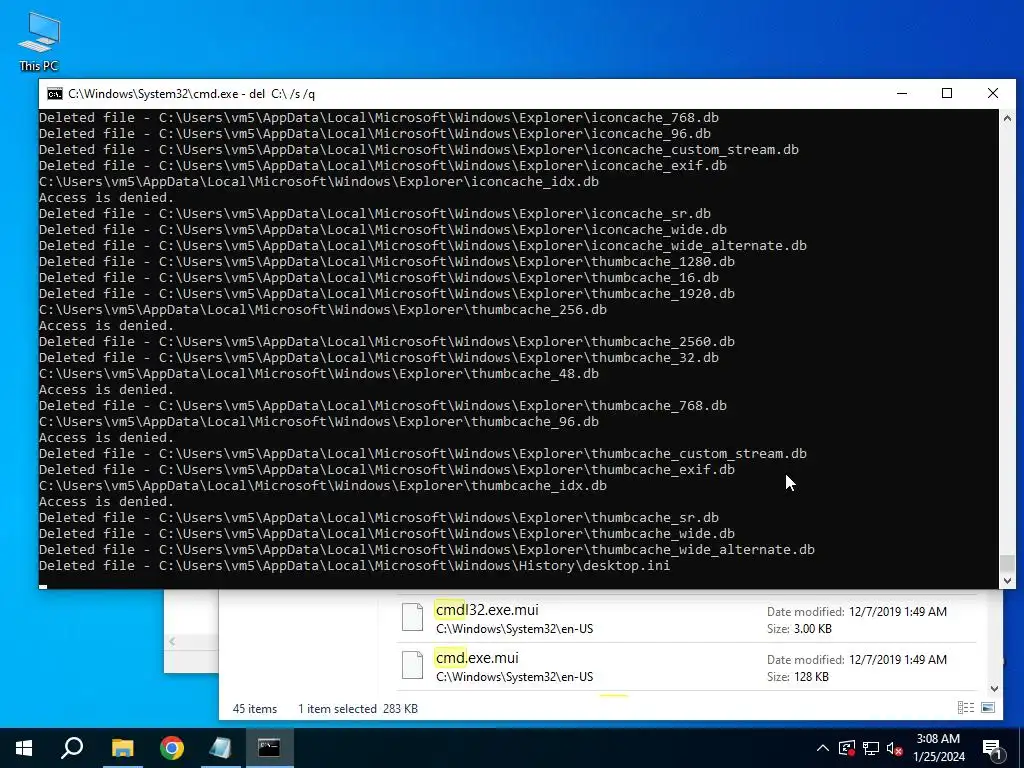Click Explorer navigation pane left scroll arrow

172,641
